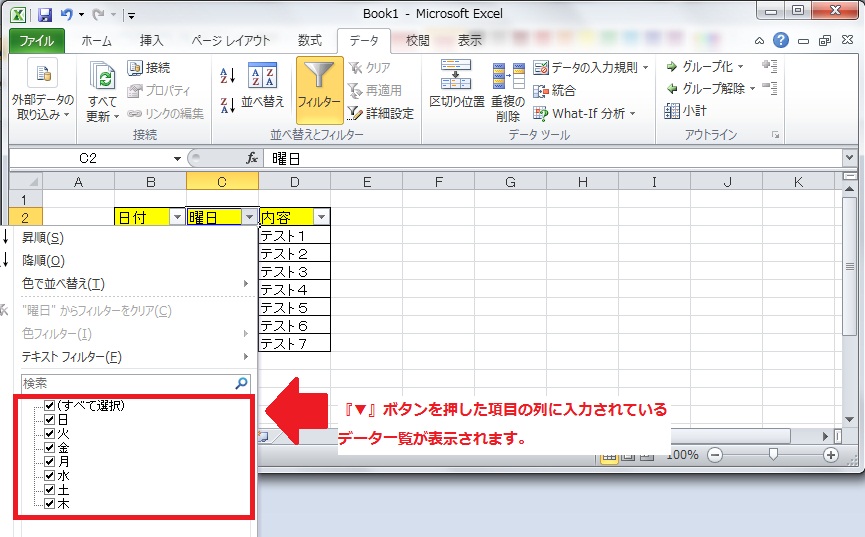
Task: Click the show detail icon in アウトライン
Action: pos(770,66)
